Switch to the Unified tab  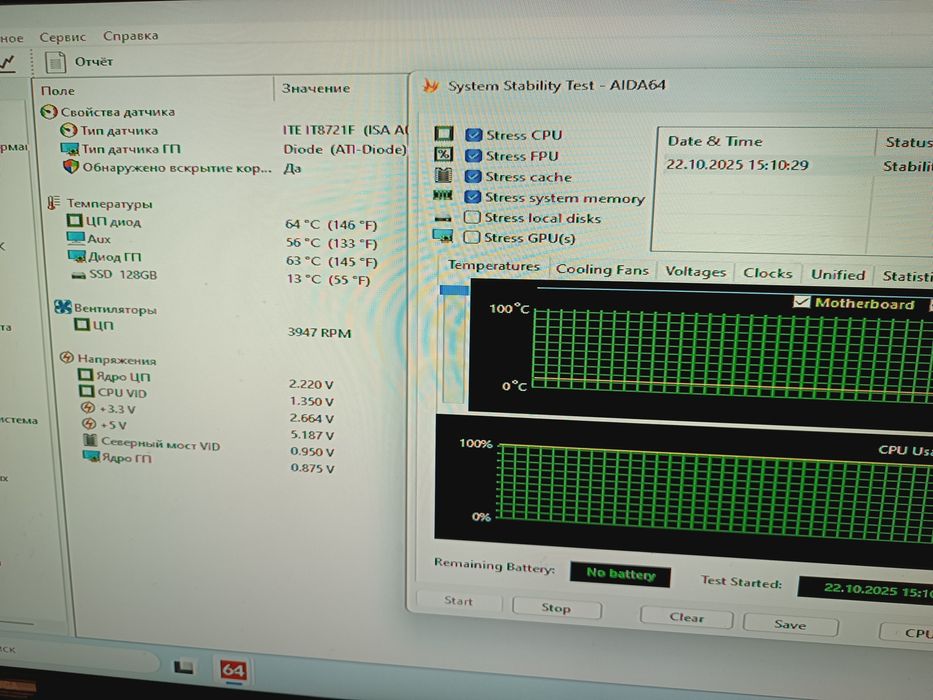pos(838,275)
